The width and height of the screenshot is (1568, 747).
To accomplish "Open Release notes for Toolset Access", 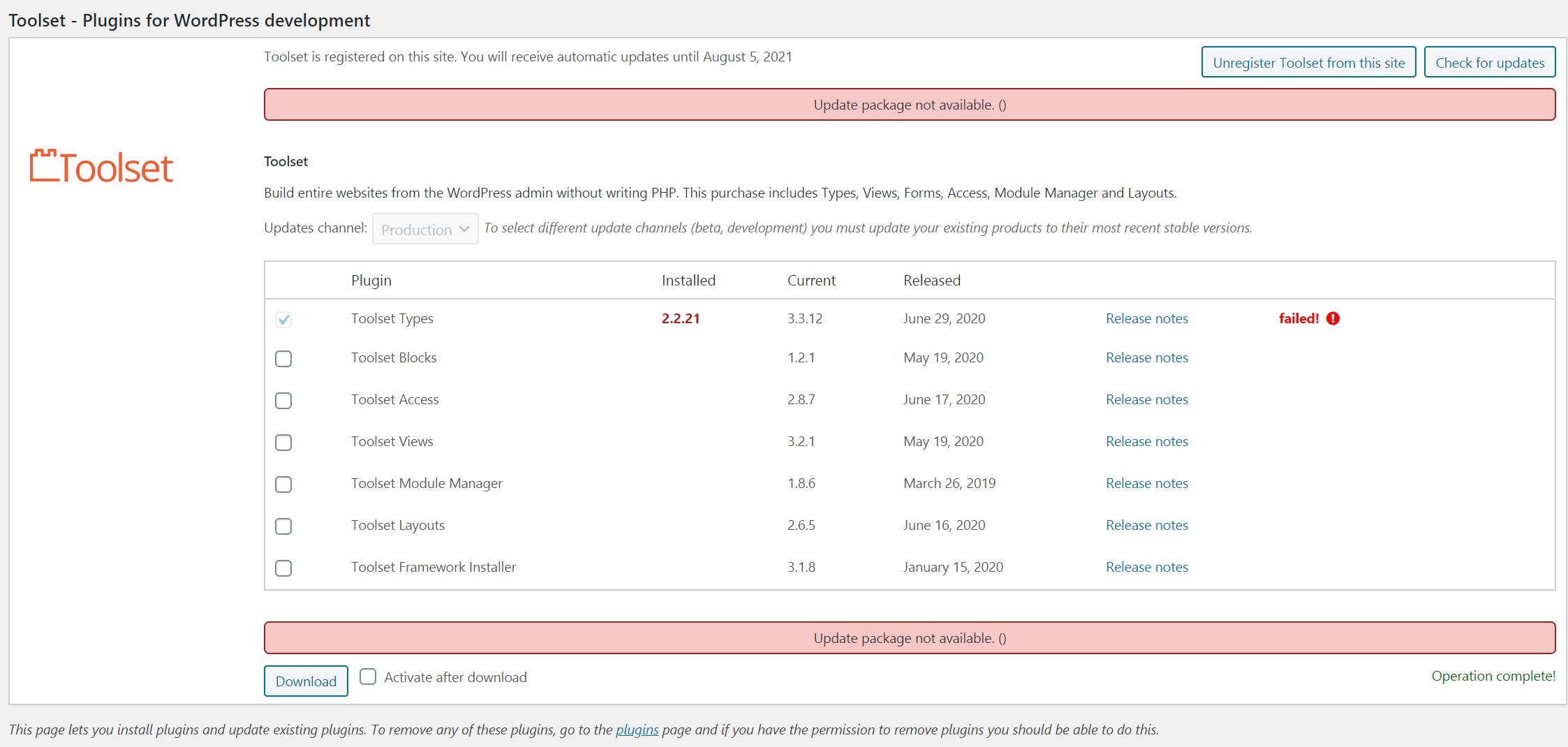I will click(1146, 399).
